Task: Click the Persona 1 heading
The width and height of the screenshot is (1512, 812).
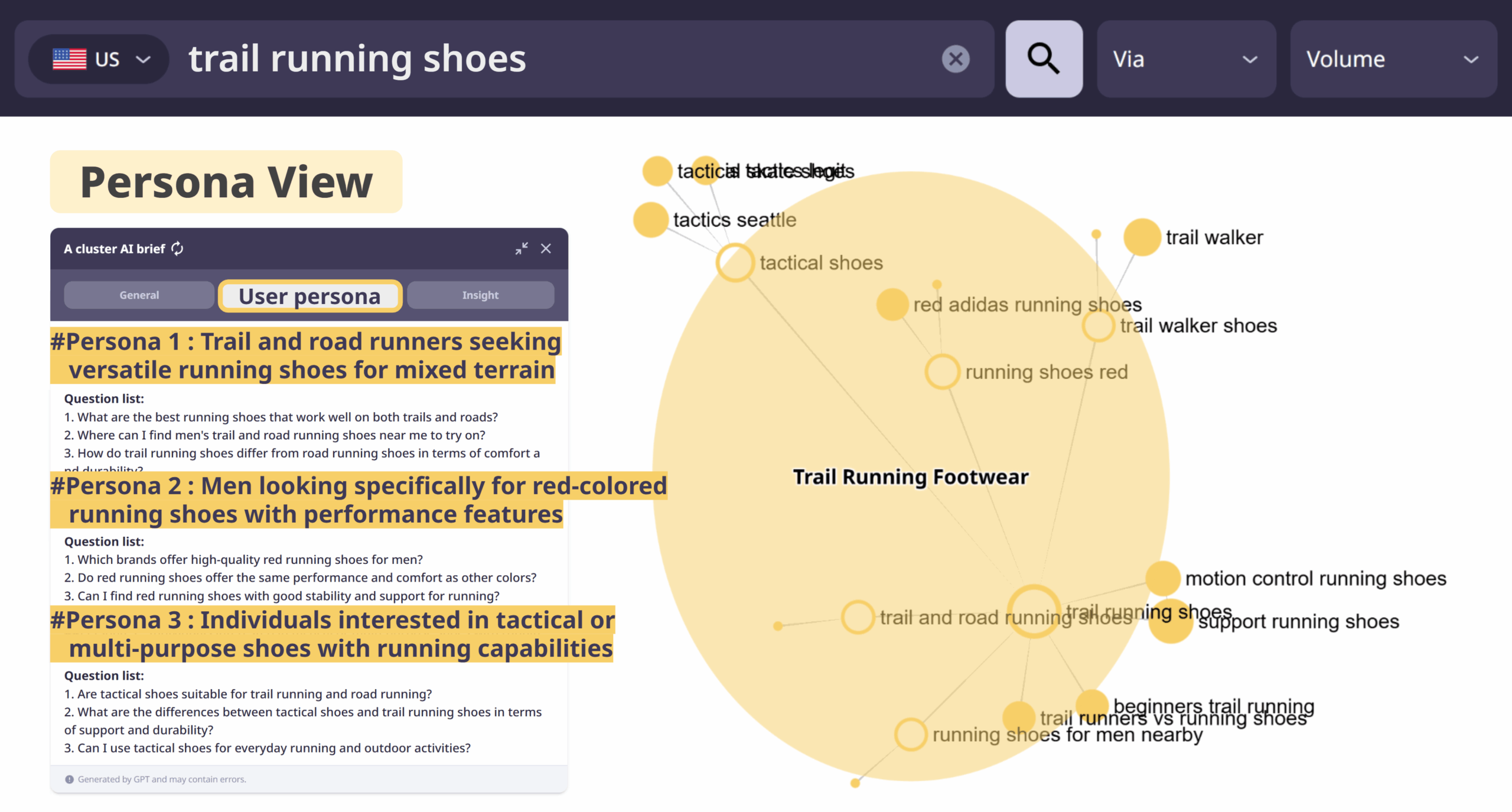Action: 306,356
